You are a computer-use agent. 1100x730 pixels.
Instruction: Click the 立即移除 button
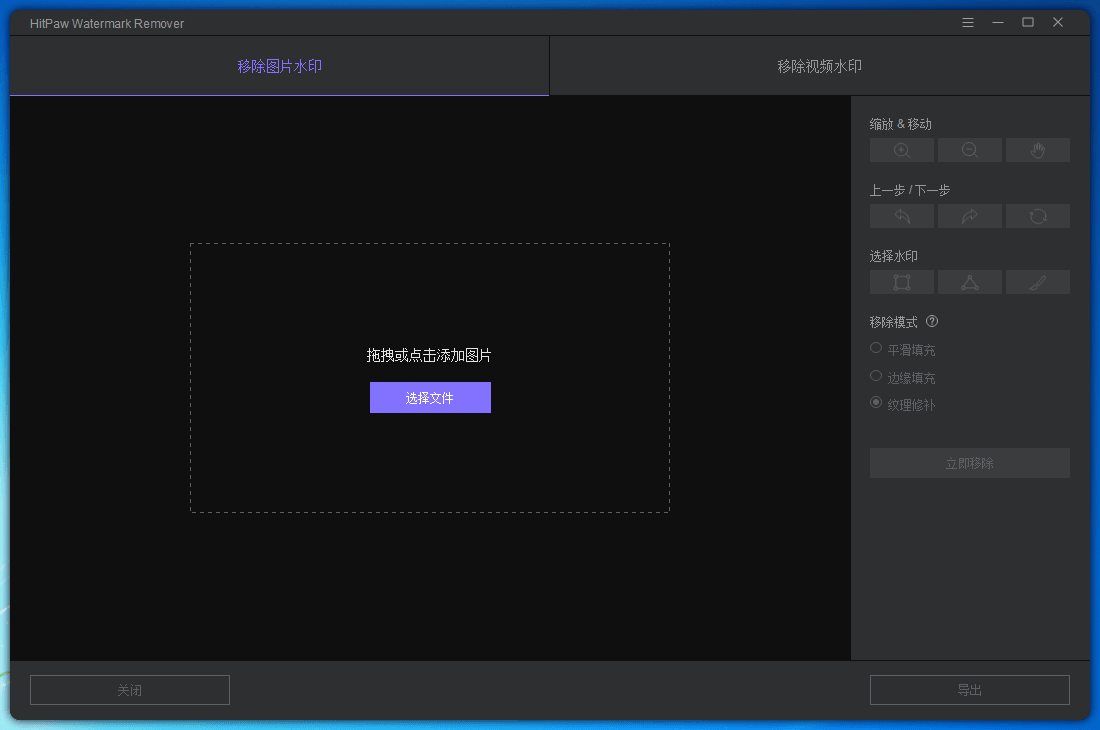click(x=969, y=463)
